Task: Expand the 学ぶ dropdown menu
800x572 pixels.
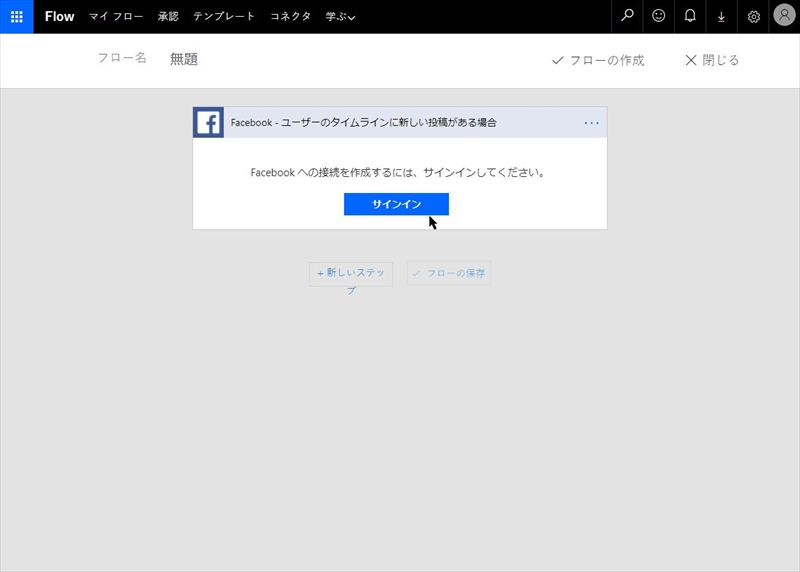Action: [340, 16]
